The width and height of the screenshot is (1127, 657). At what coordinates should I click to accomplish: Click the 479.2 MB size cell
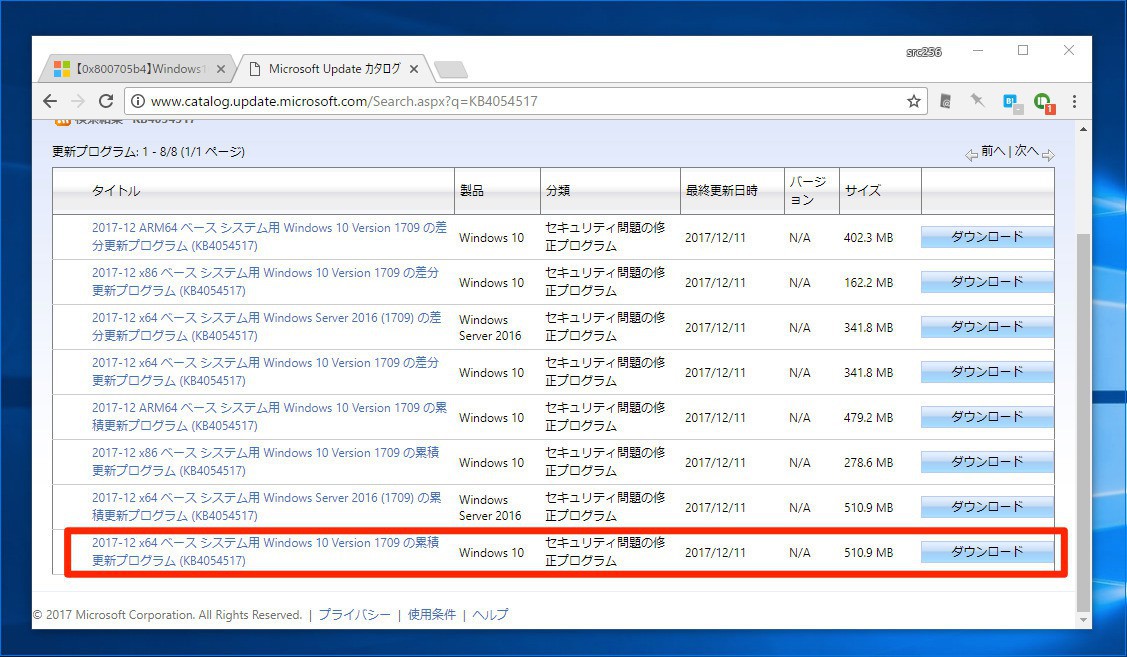(868, 418)
